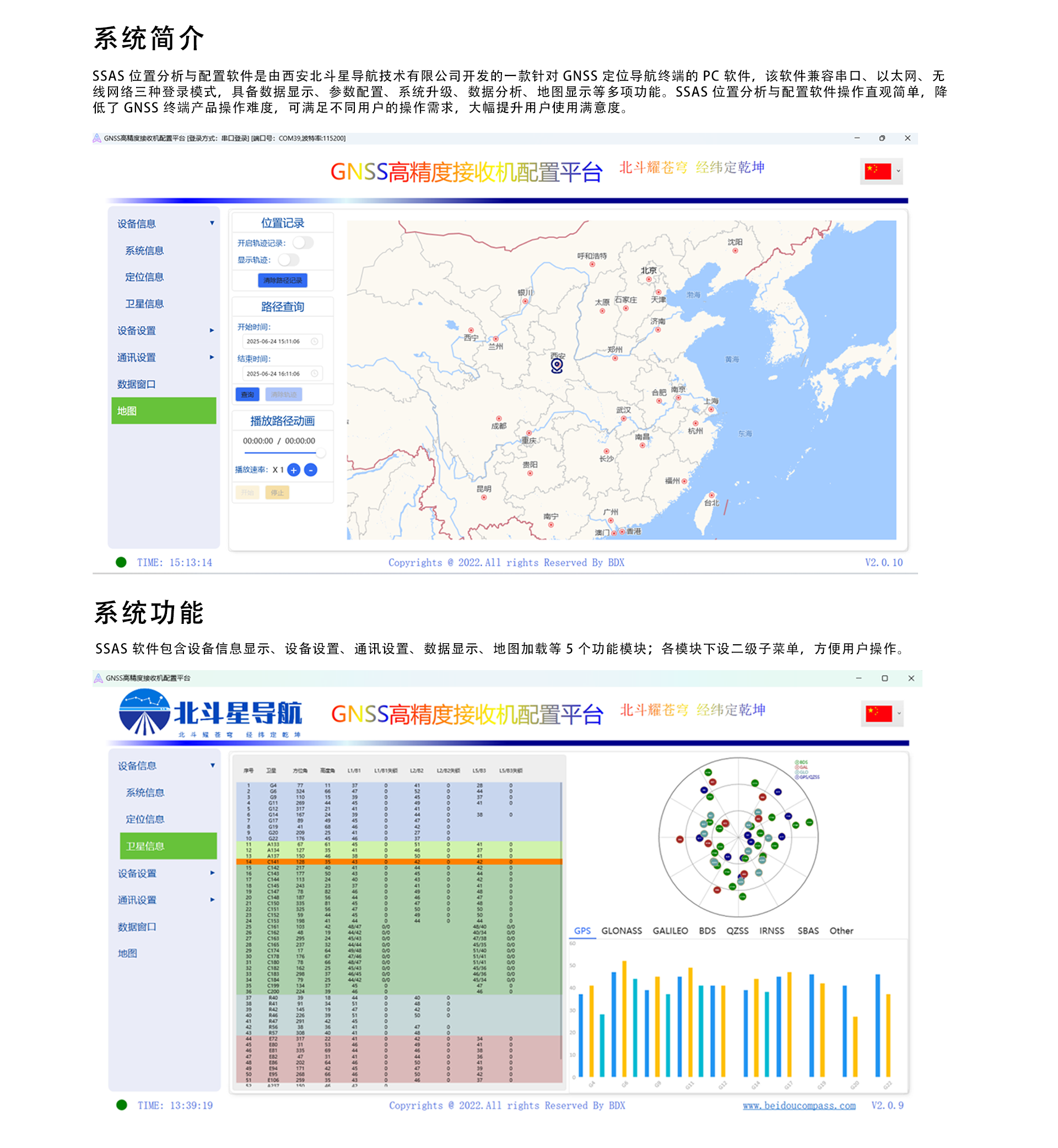Open the www.beidoucompass.com link
This screenshot has height=1148, width=1058.
pyautogui.click(x=799, y=1106)
